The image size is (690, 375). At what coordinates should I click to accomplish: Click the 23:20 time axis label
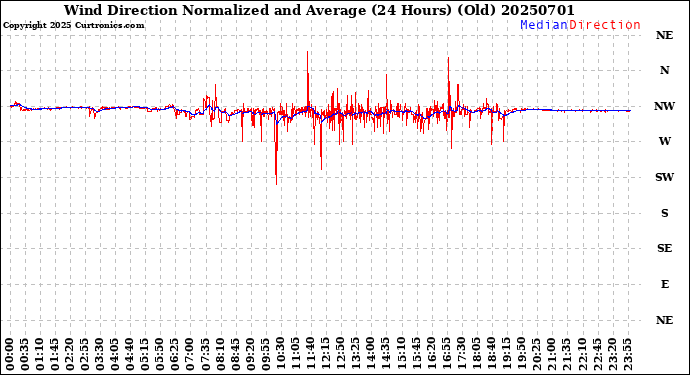pos(612,355)
